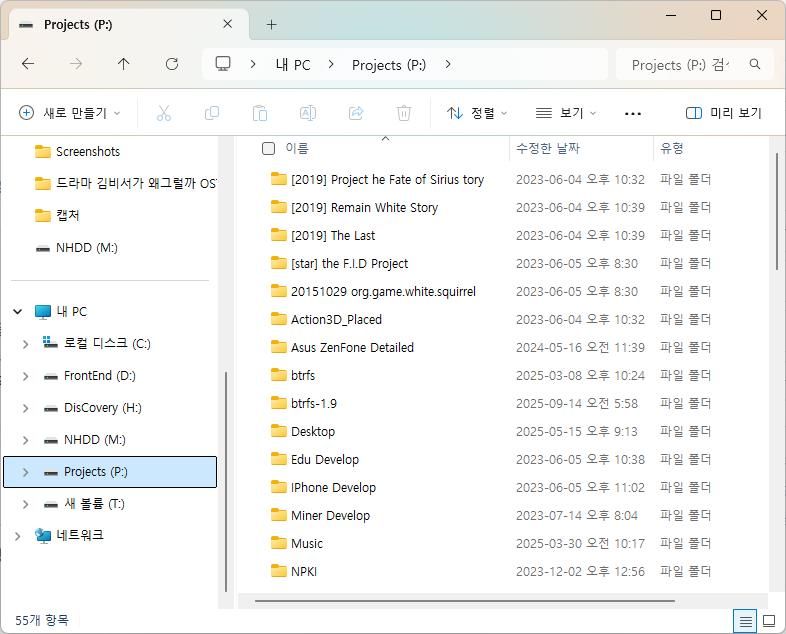
Task: Click the 새로 만들기 button
Action: tap(70, 113)
